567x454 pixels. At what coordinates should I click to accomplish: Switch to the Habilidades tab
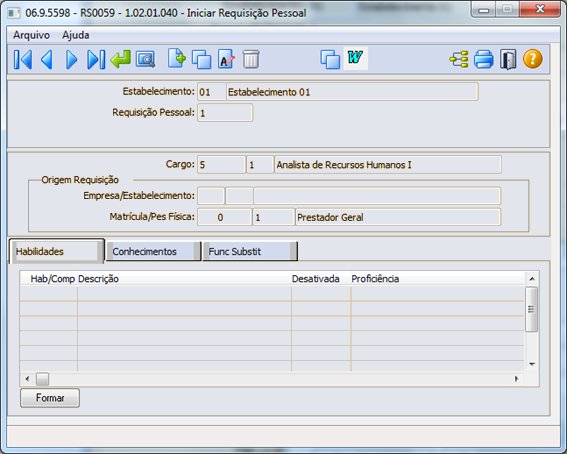57,251
